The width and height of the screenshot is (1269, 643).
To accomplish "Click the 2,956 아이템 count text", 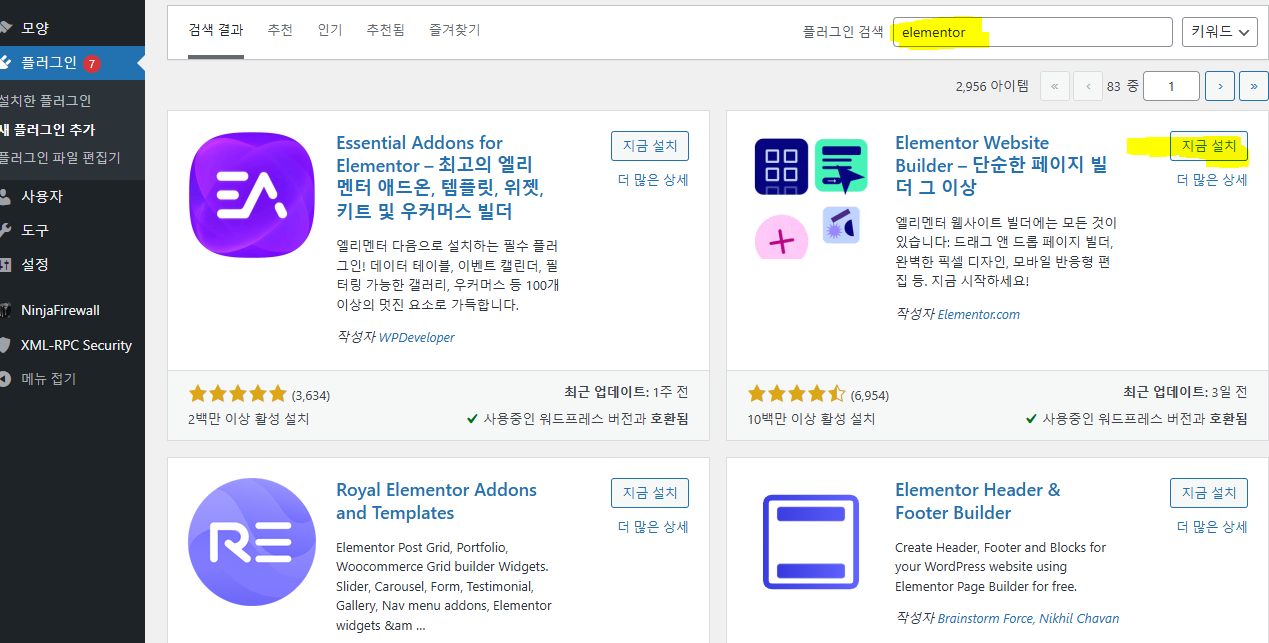I will point(992,86).
